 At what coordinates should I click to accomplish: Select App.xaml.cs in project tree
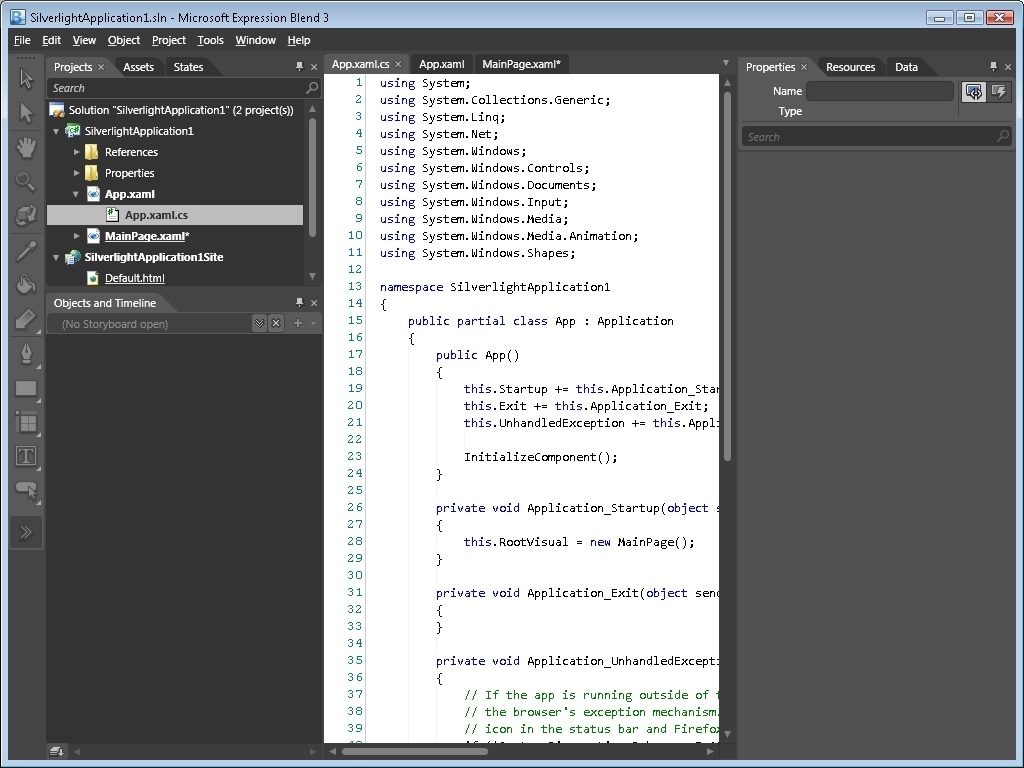[x=175, y=215]
